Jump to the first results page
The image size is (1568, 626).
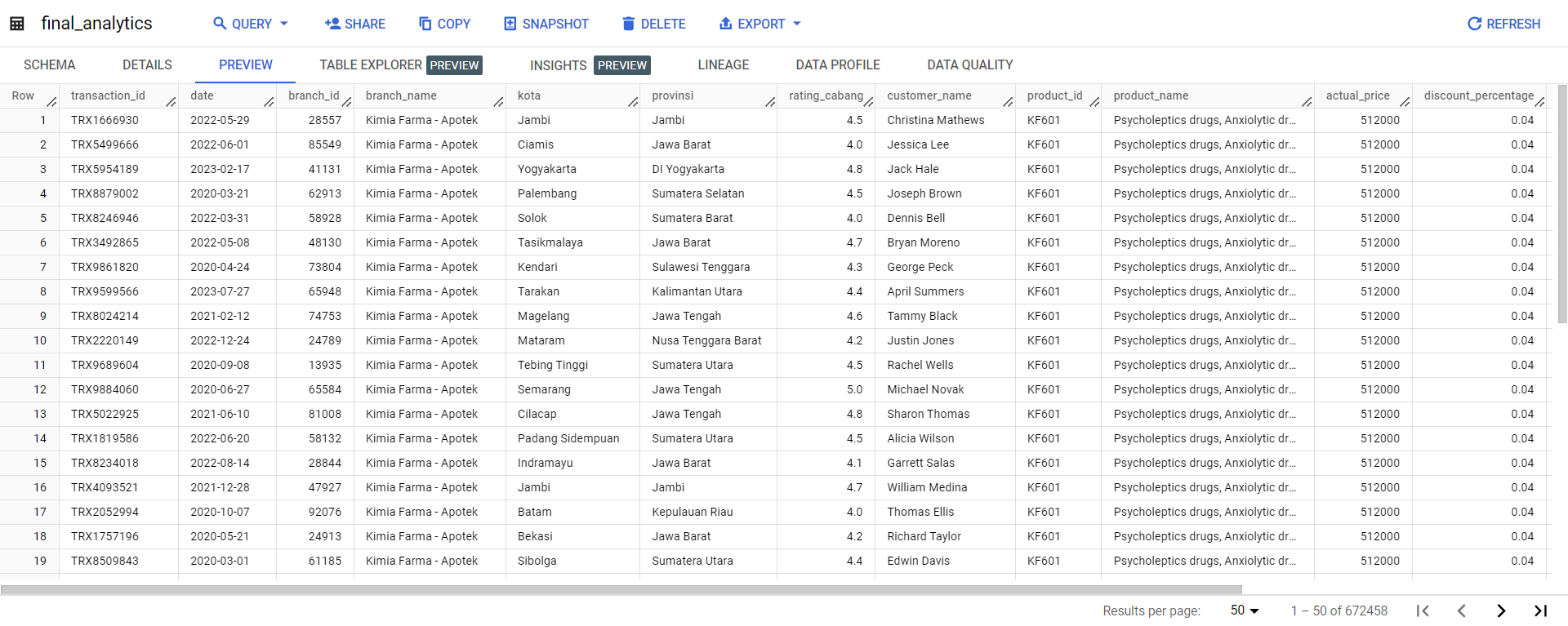pyautogui.click(x=1423, y=610)
